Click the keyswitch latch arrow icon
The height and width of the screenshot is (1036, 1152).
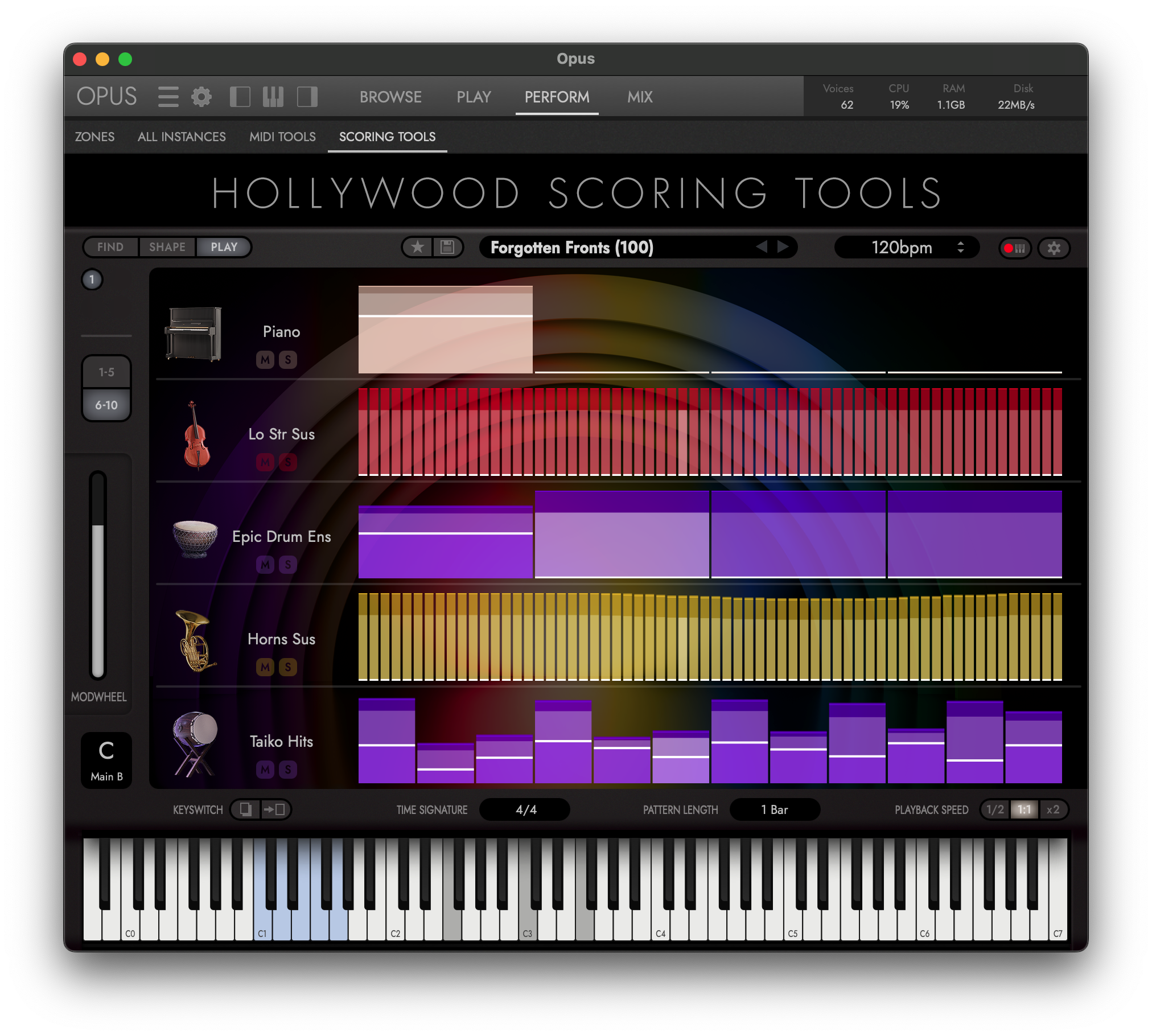[275, 809]
